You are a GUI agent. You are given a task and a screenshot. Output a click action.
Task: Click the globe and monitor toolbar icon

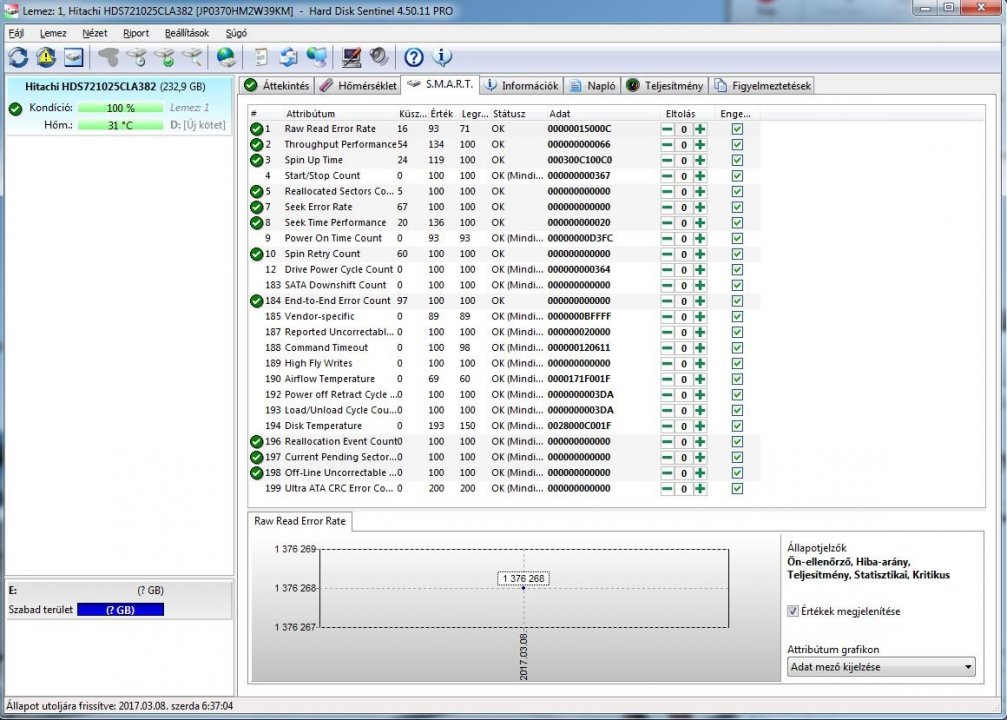click(316, 58)
